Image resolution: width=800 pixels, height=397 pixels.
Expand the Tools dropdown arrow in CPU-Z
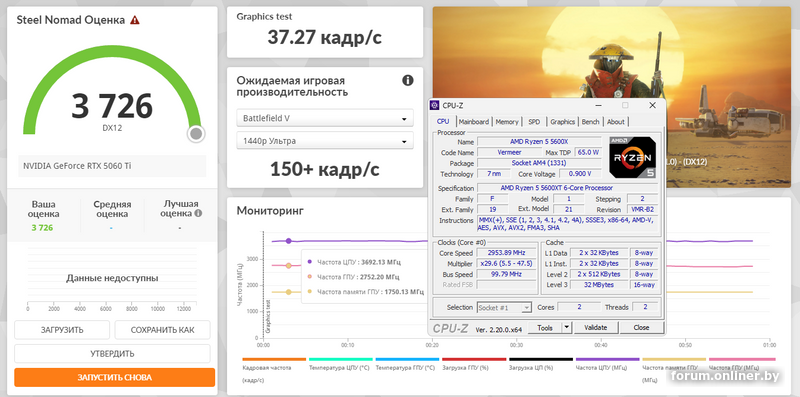click(567, 328)
